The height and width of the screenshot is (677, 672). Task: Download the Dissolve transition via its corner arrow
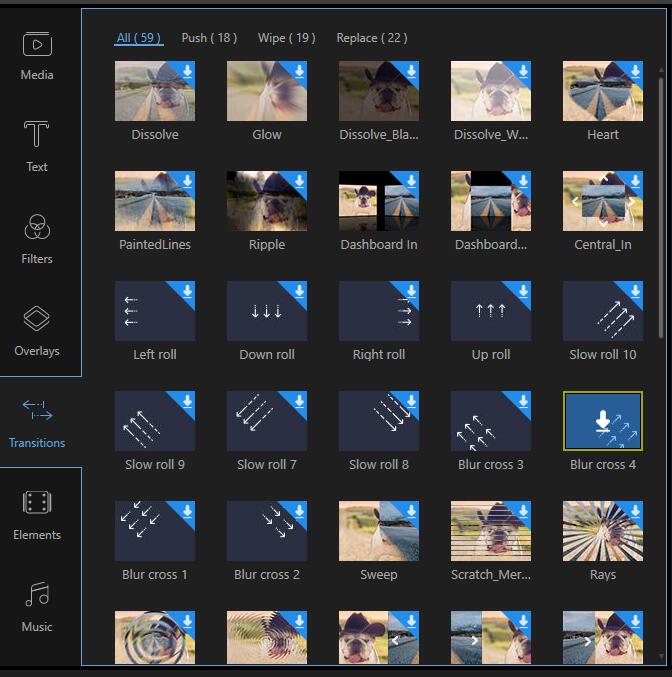tap(187, 71)
